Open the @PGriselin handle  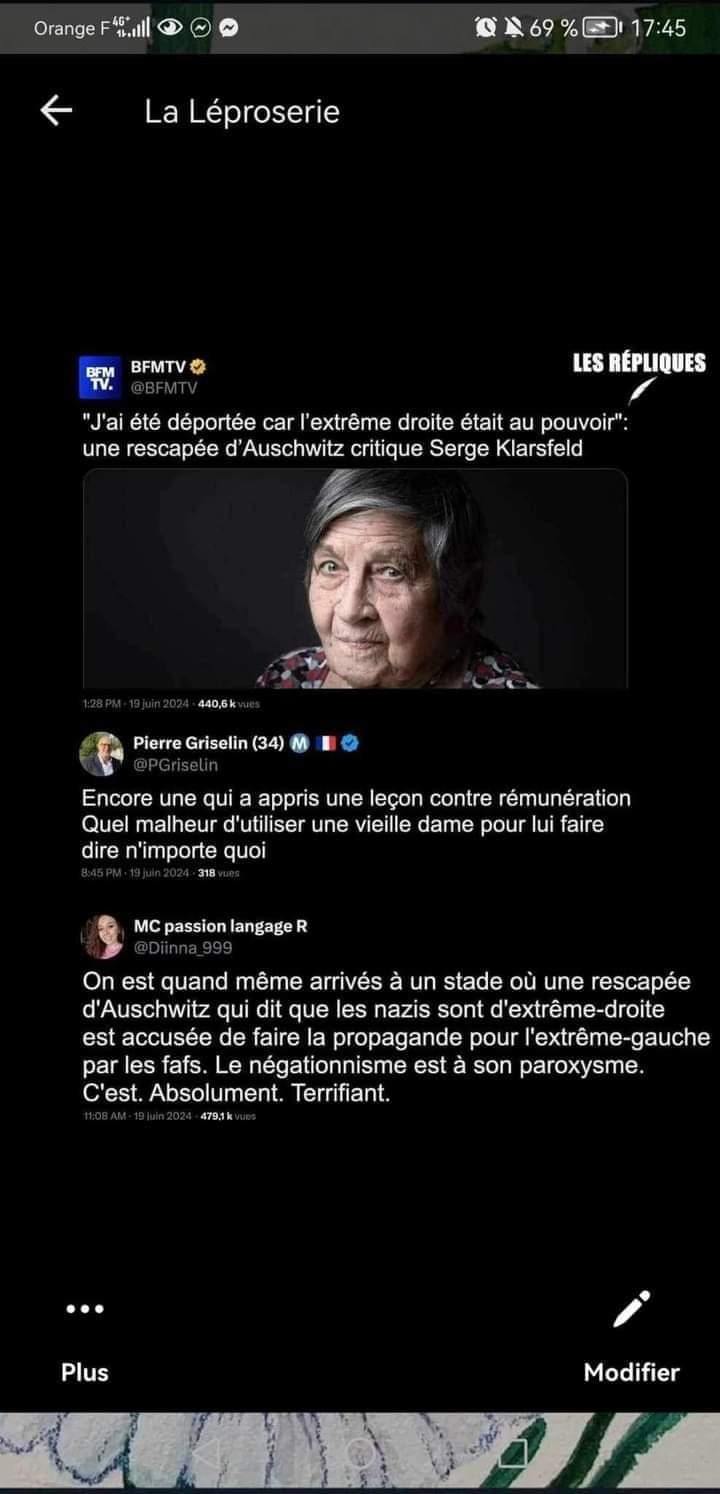pos(175,764)
